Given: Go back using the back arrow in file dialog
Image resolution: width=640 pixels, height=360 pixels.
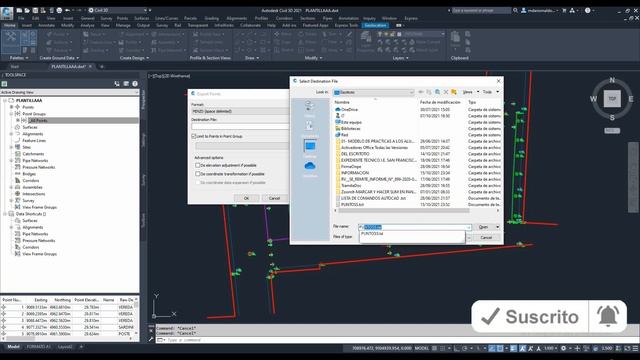Looking at the screenshot, I should 421,92.
